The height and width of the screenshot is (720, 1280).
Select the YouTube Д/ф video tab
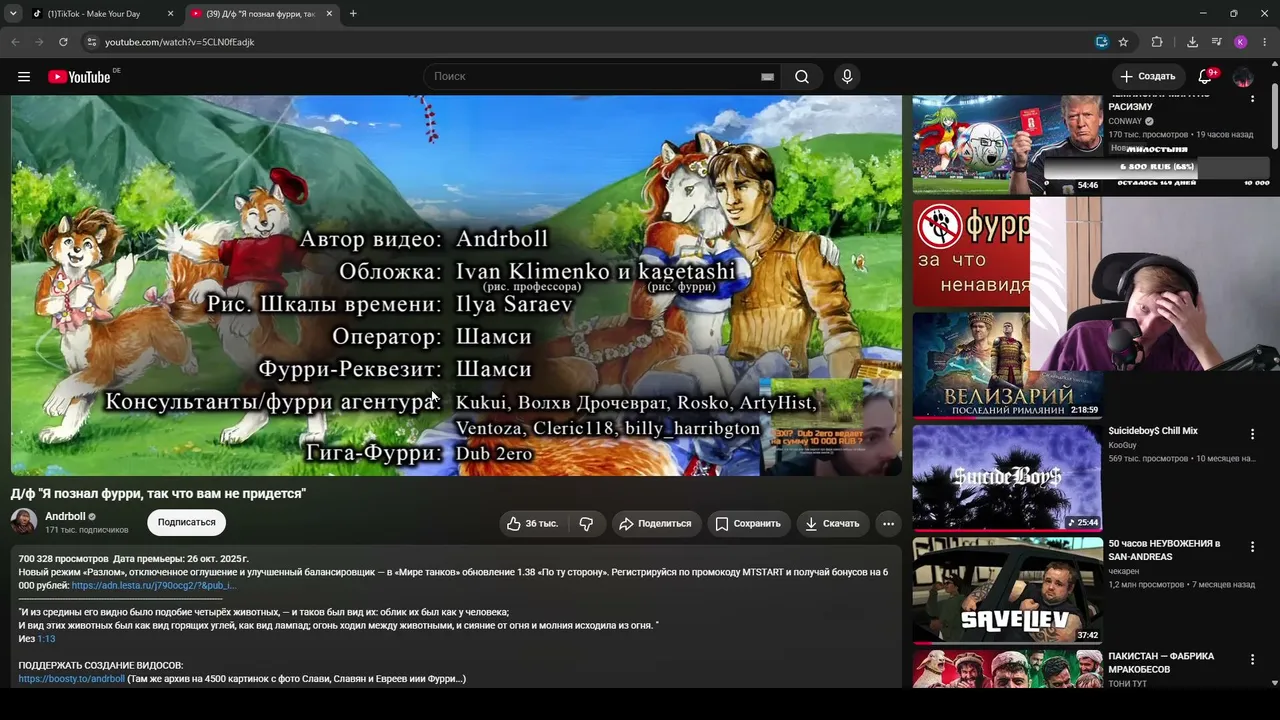tap(262, 14)
